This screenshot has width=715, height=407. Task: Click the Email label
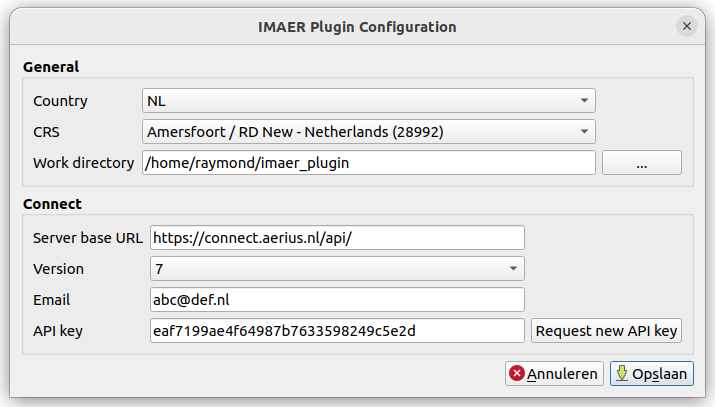(x=52, y=300)
